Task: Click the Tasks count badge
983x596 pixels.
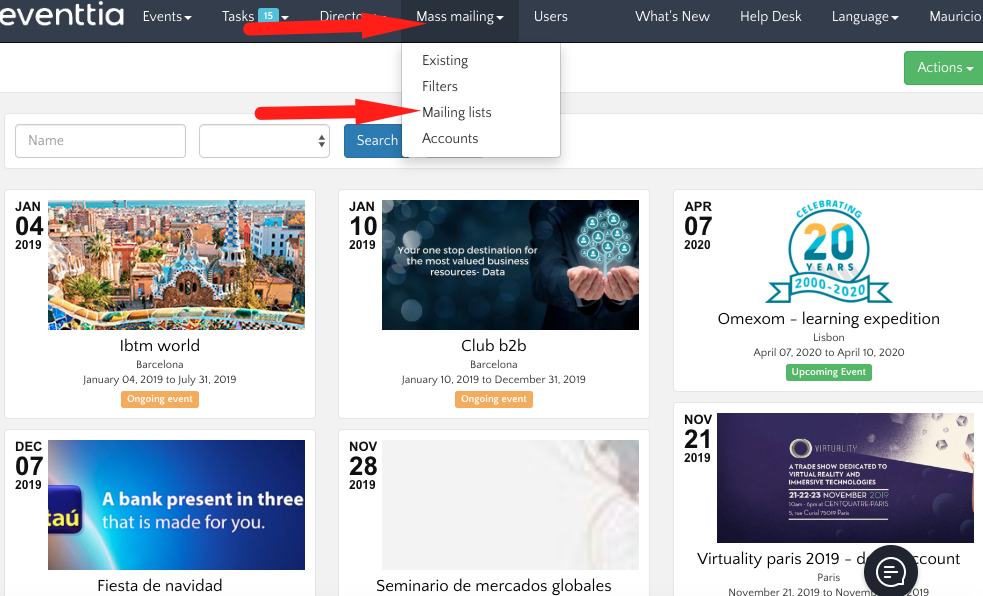Action: coord(268,15)
